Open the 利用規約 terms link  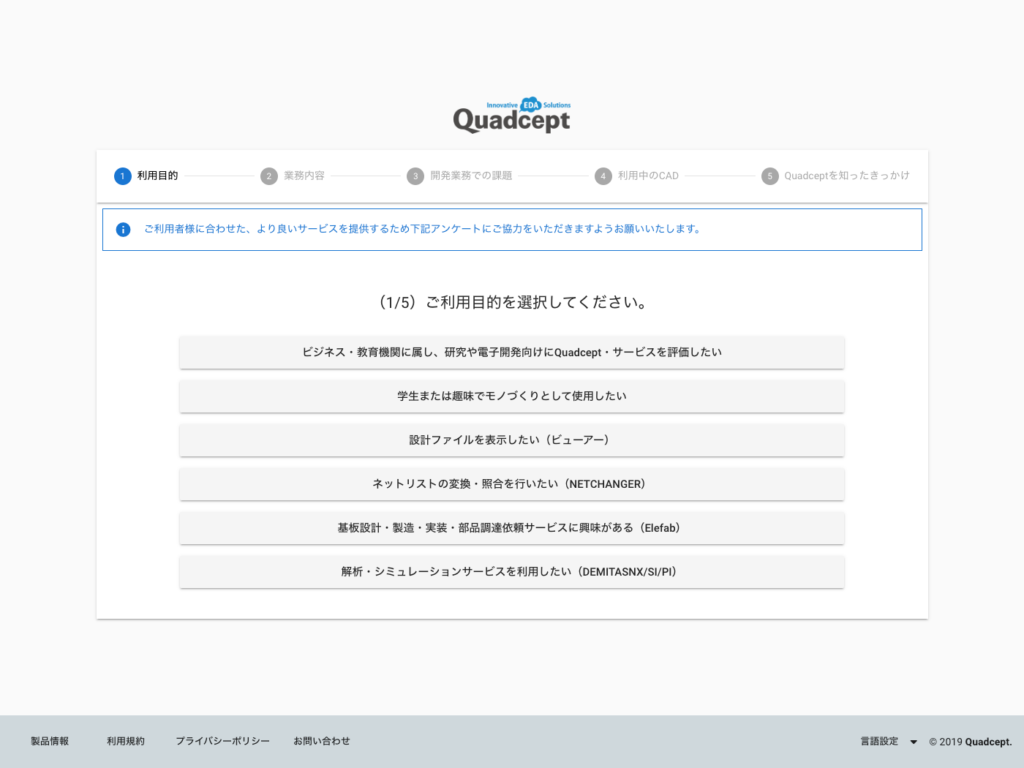[x=124, y=741]
